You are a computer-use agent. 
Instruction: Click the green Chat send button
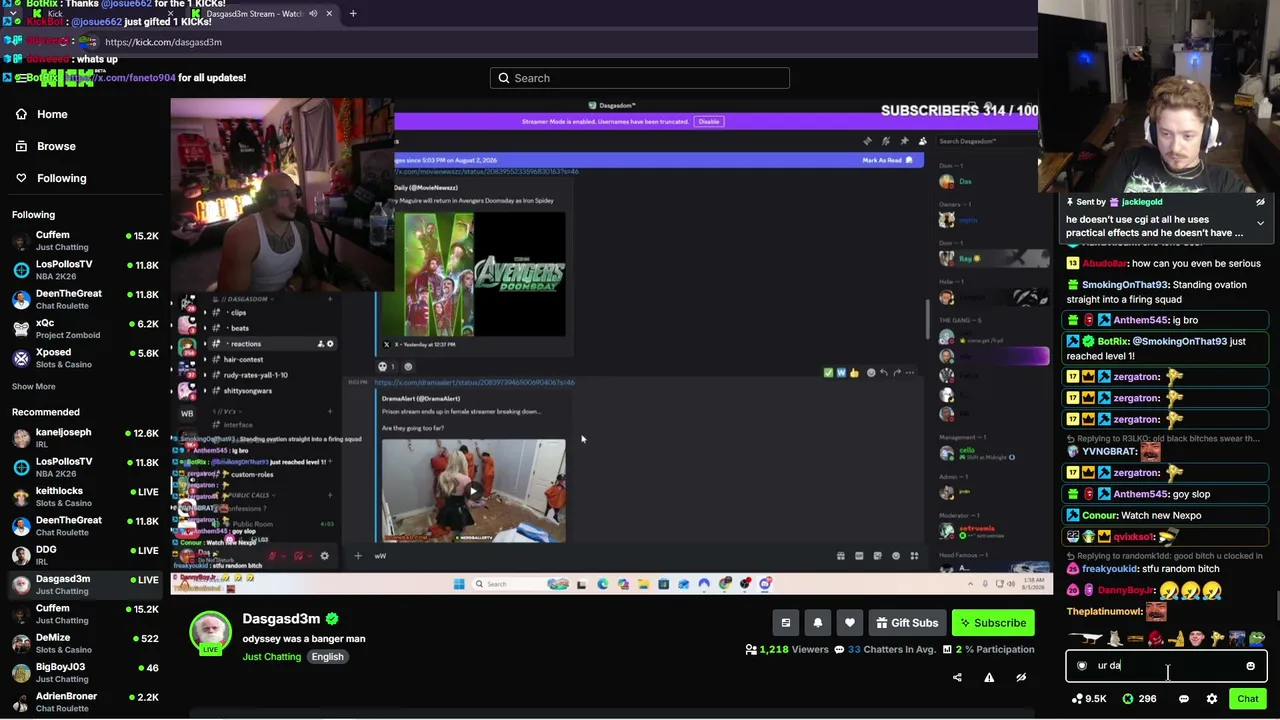tap(1247, 699)
